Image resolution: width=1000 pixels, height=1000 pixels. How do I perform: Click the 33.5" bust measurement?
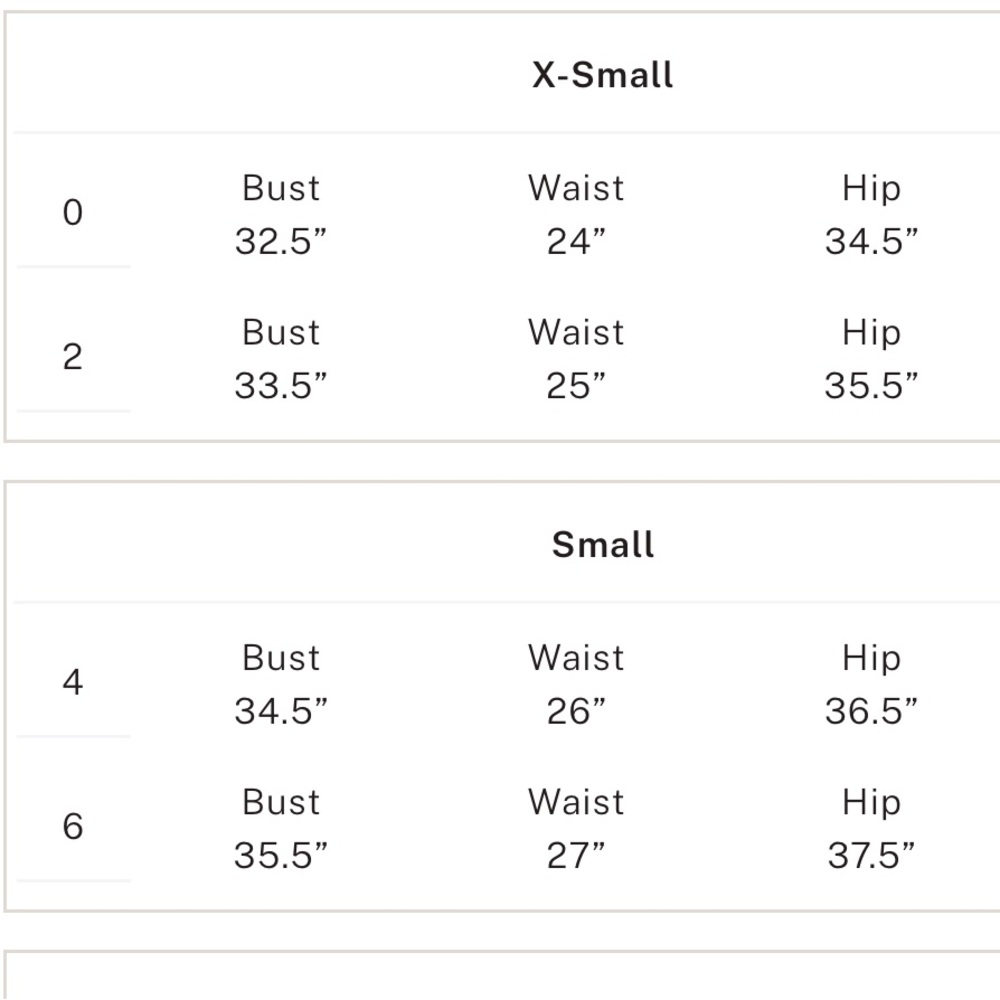281,386
